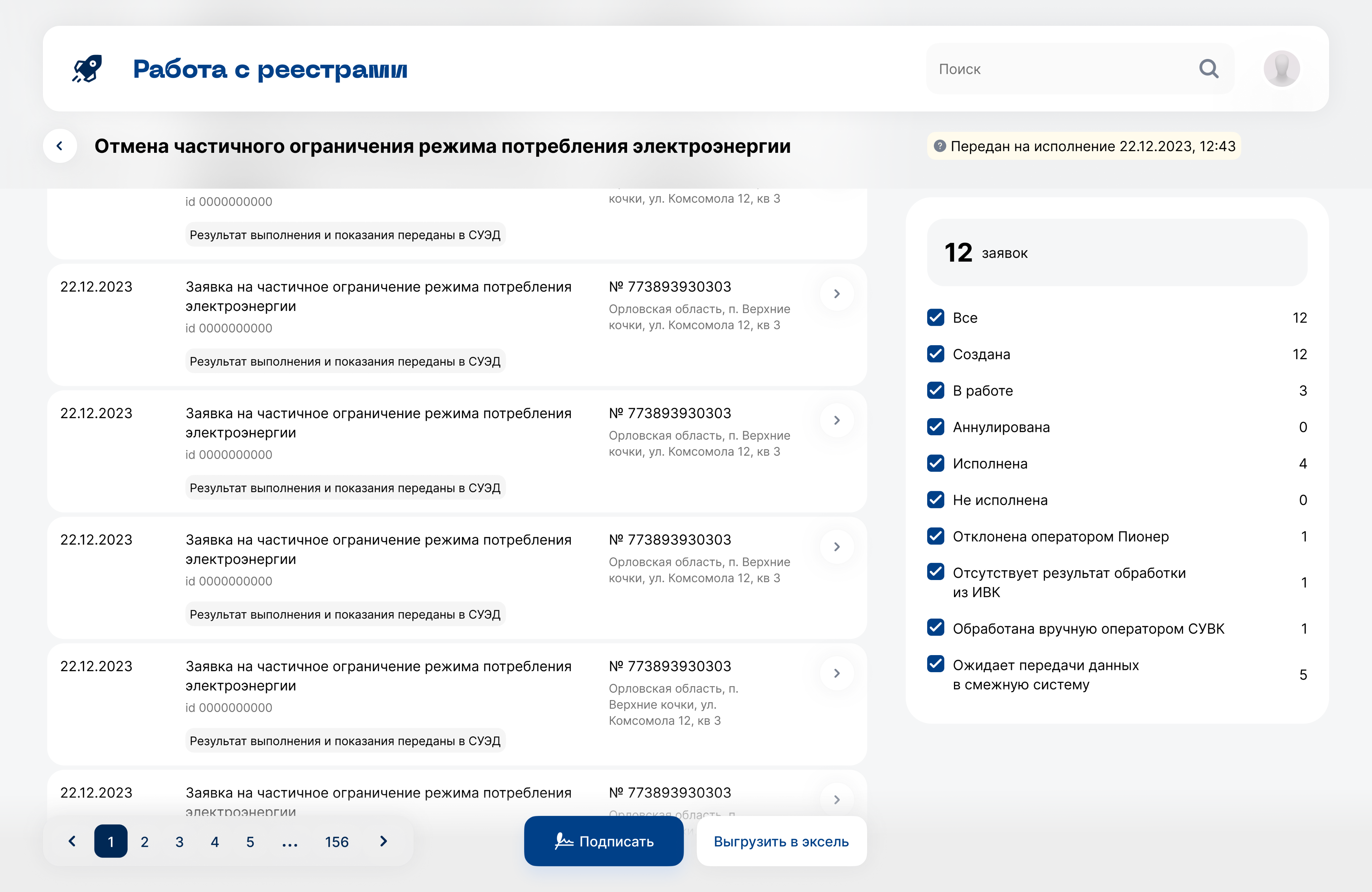Switch to page 3 in pagination
This screenshot has width=1372, height=892.
tap(179, 842)
